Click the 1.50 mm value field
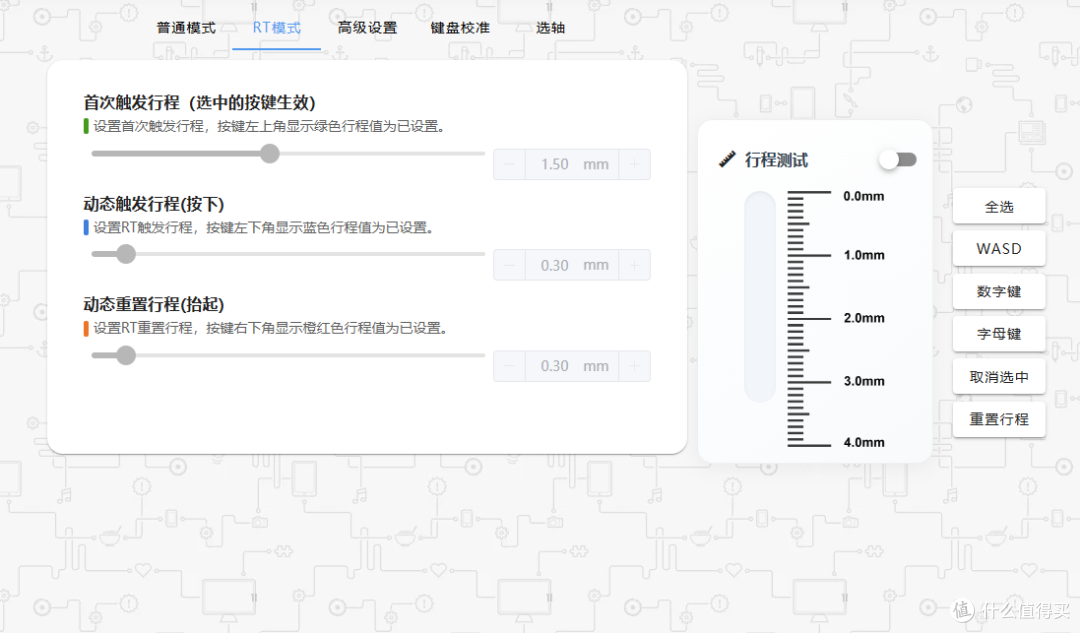Screen dimensions: 1080x633 coord(572,164)
